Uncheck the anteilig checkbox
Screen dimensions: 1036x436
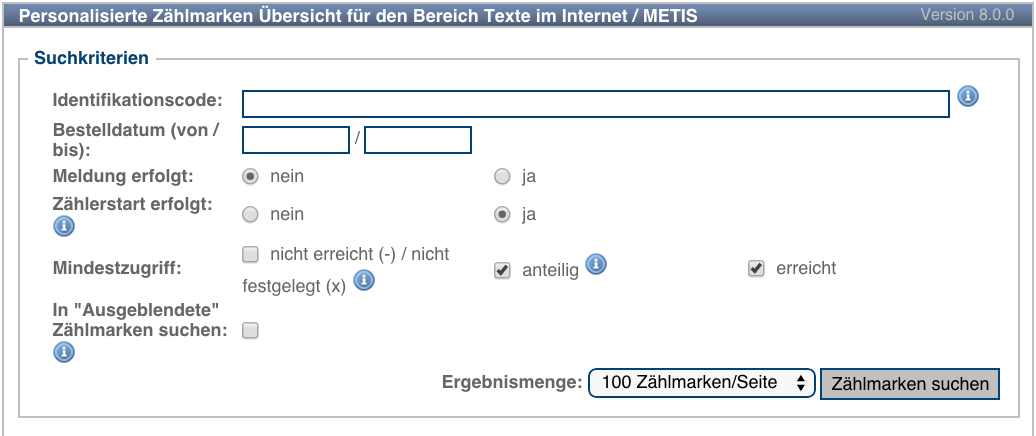tap(503, 270)
